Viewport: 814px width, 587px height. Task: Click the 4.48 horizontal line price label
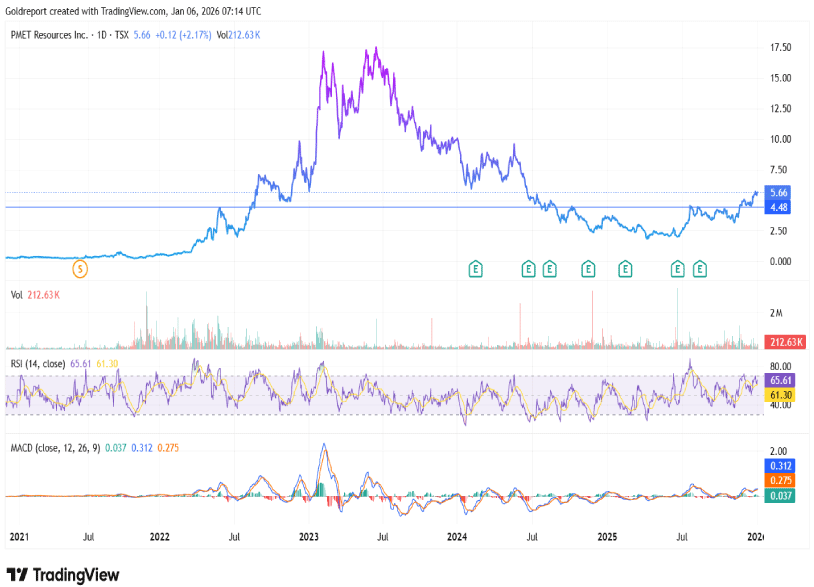point(779,207)
